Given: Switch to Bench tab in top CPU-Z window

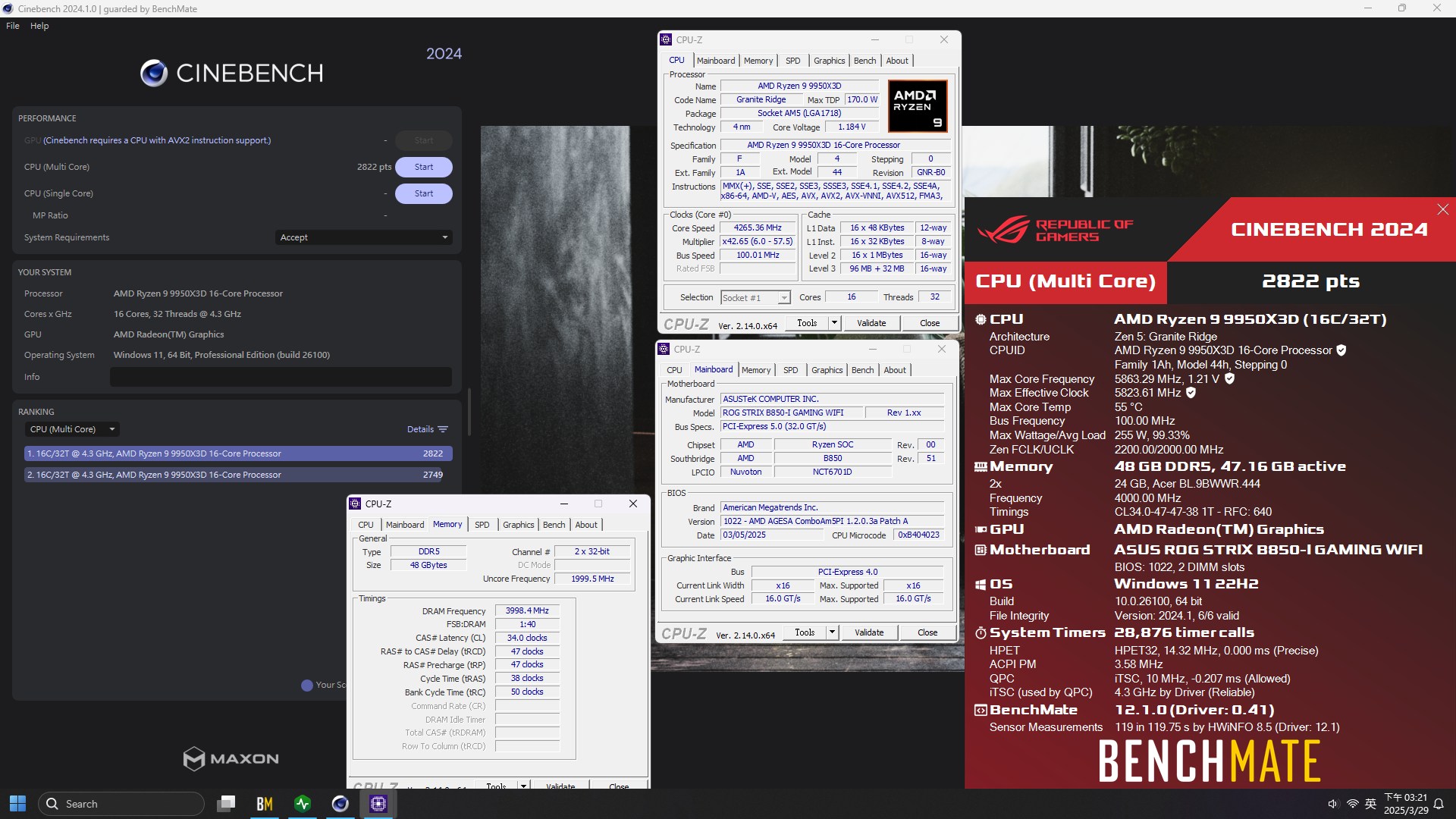Looking at the screenshot, I should click(864, 61).
